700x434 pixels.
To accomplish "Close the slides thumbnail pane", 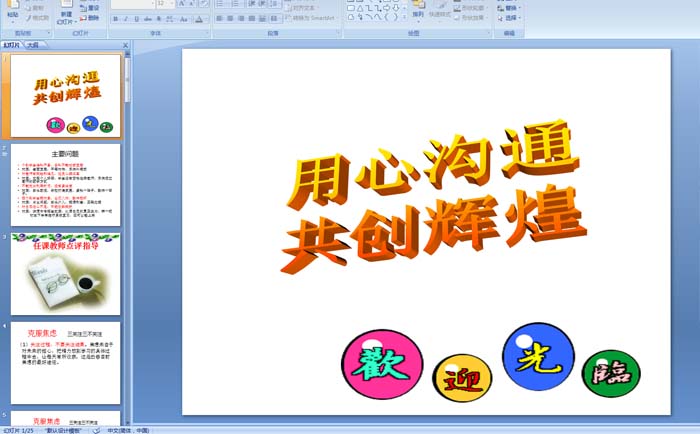I will pyautogui.click(x=125, y=45).
